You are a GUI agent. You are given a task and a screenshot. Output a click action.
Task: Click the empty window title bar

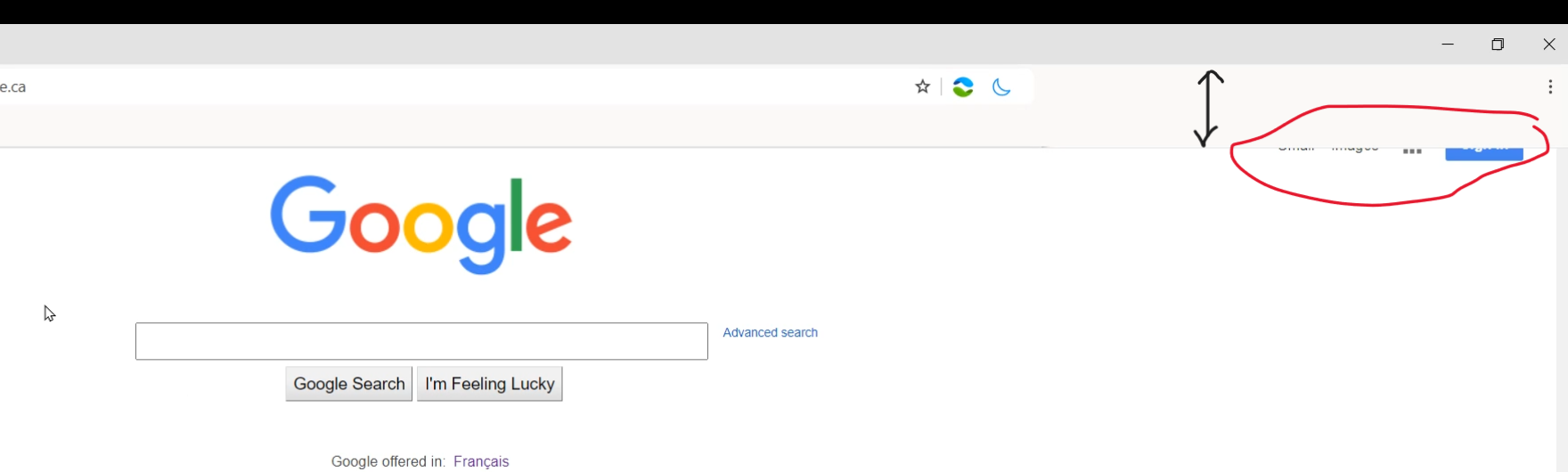pyautogui.click(x=713, y=45)
